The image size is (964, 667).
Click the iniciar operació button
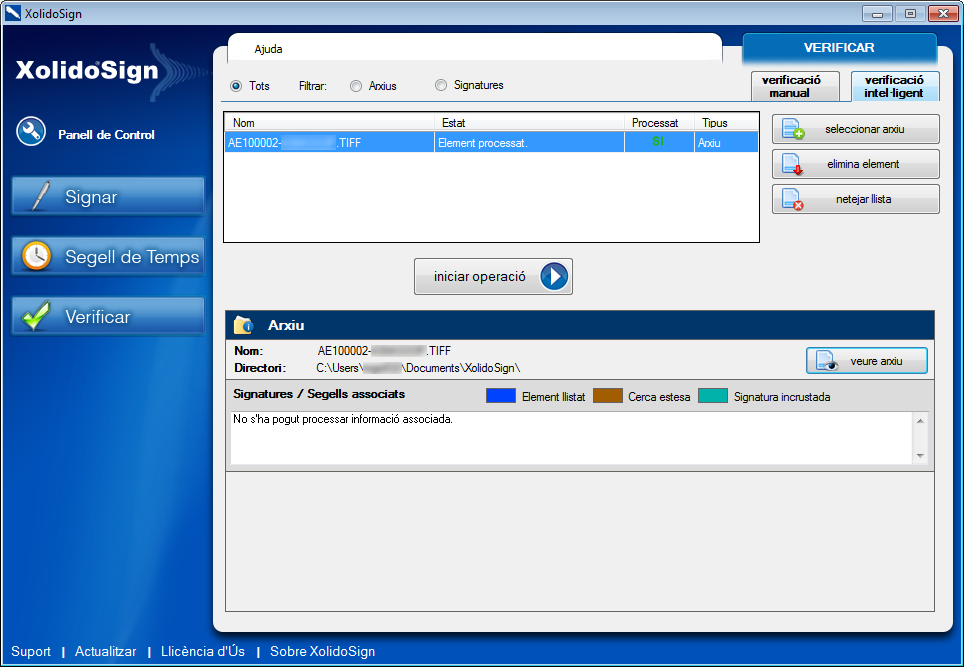click(493, 277)
